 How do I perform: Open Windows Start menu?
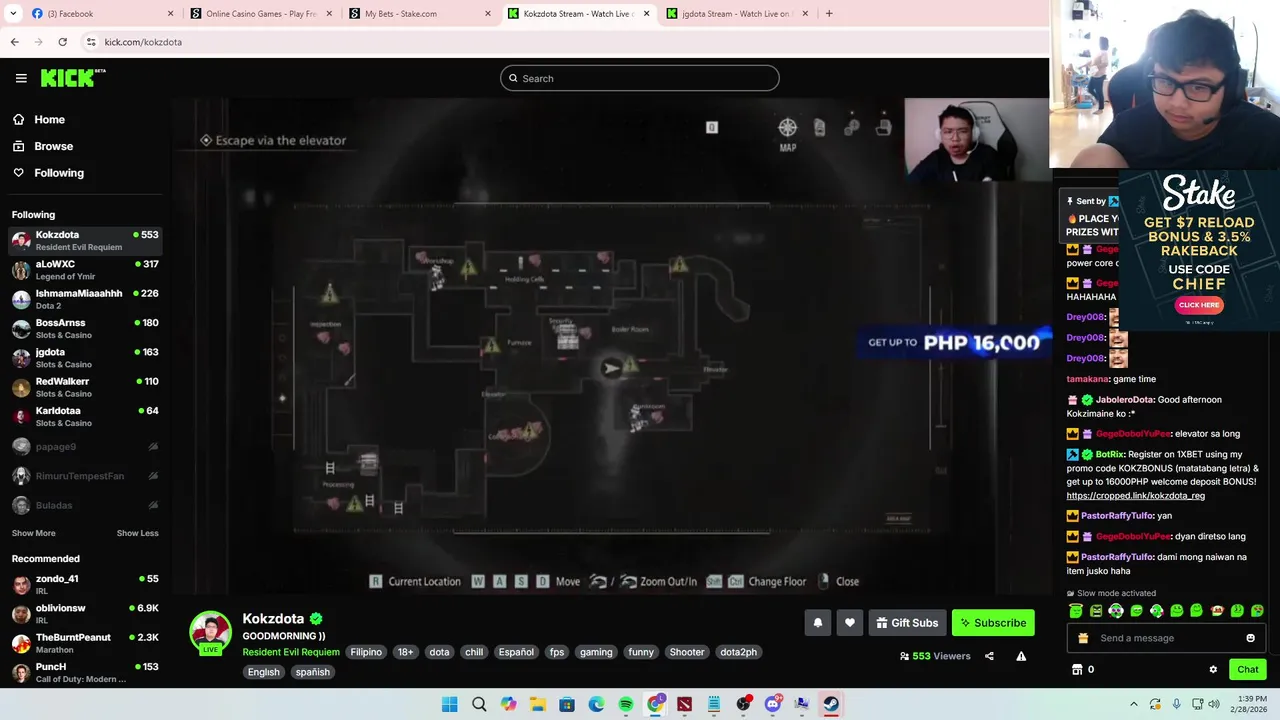tap(450, 704)
